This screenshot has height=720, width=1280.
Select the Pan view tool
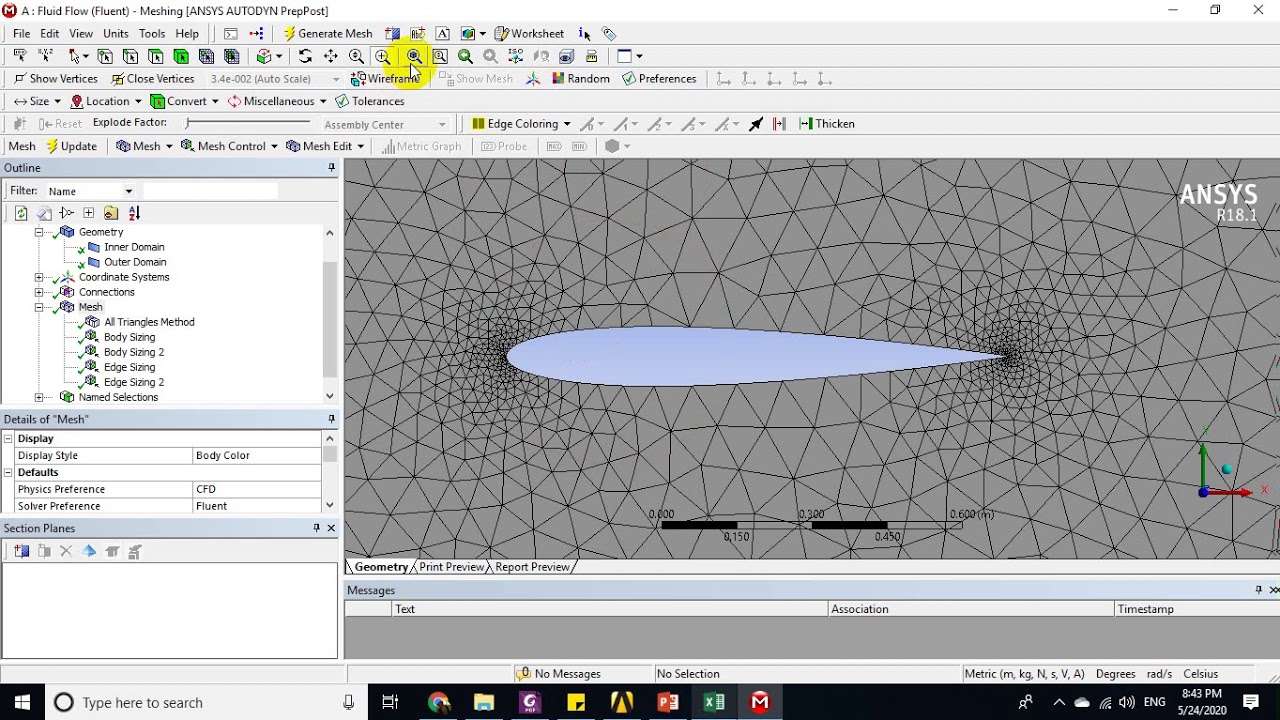tap(331, 56)
